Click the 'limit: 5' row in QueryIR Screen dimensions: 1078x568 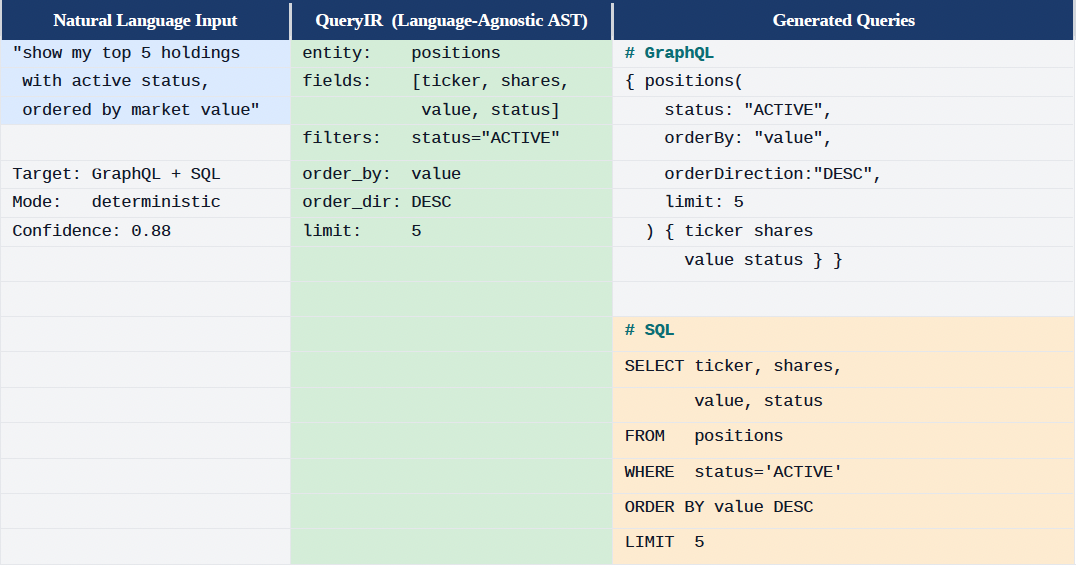coord(362,231)
